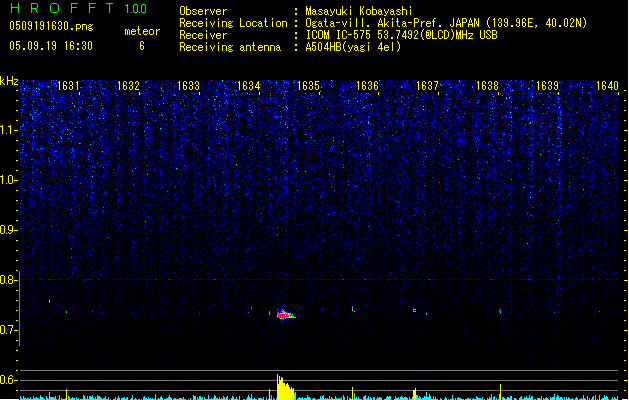The height and width of the screenshot is (400, 629).
Task: Click the tall yellow signal peak in level graph
Action: pos(285,387)
